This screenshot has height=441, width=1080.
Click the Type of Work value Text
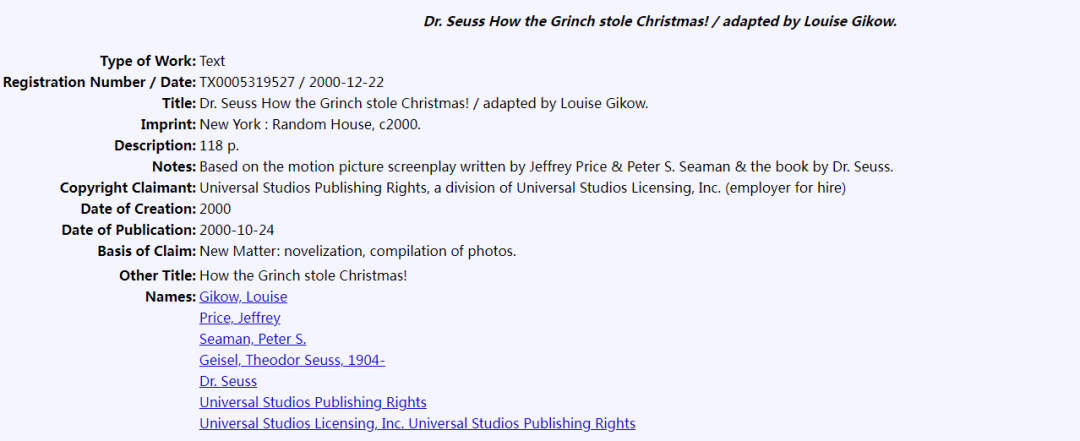pos(212,61)
